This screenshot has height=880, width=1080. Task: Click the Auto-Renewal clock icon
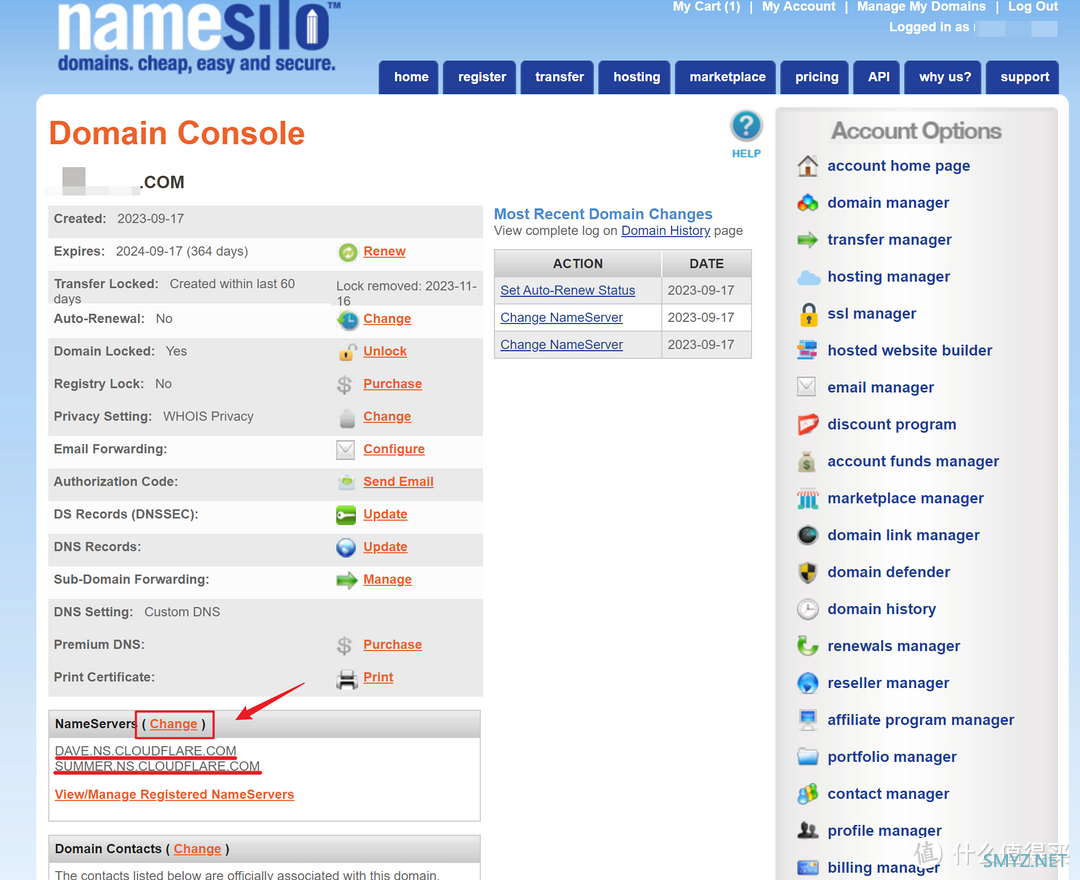[347, 319]
